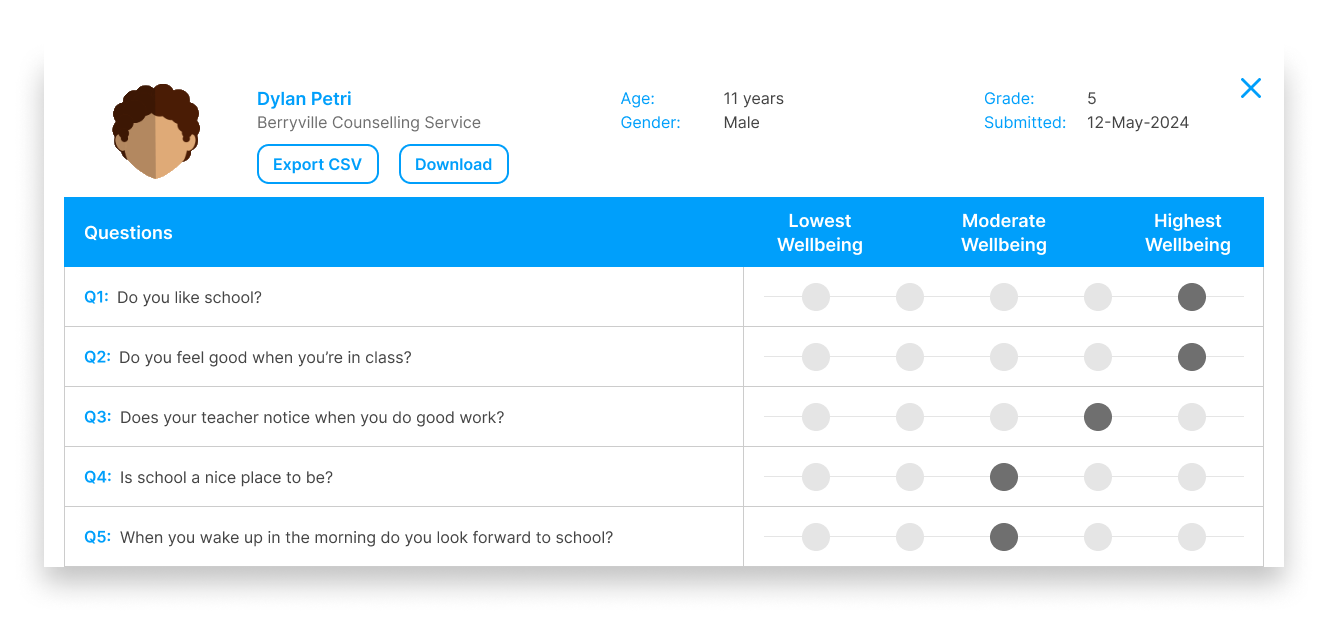Screen dimensions: 1328x621
Task: Click the Berryville Counselling Service label
Action: click(x=369, y=122)
